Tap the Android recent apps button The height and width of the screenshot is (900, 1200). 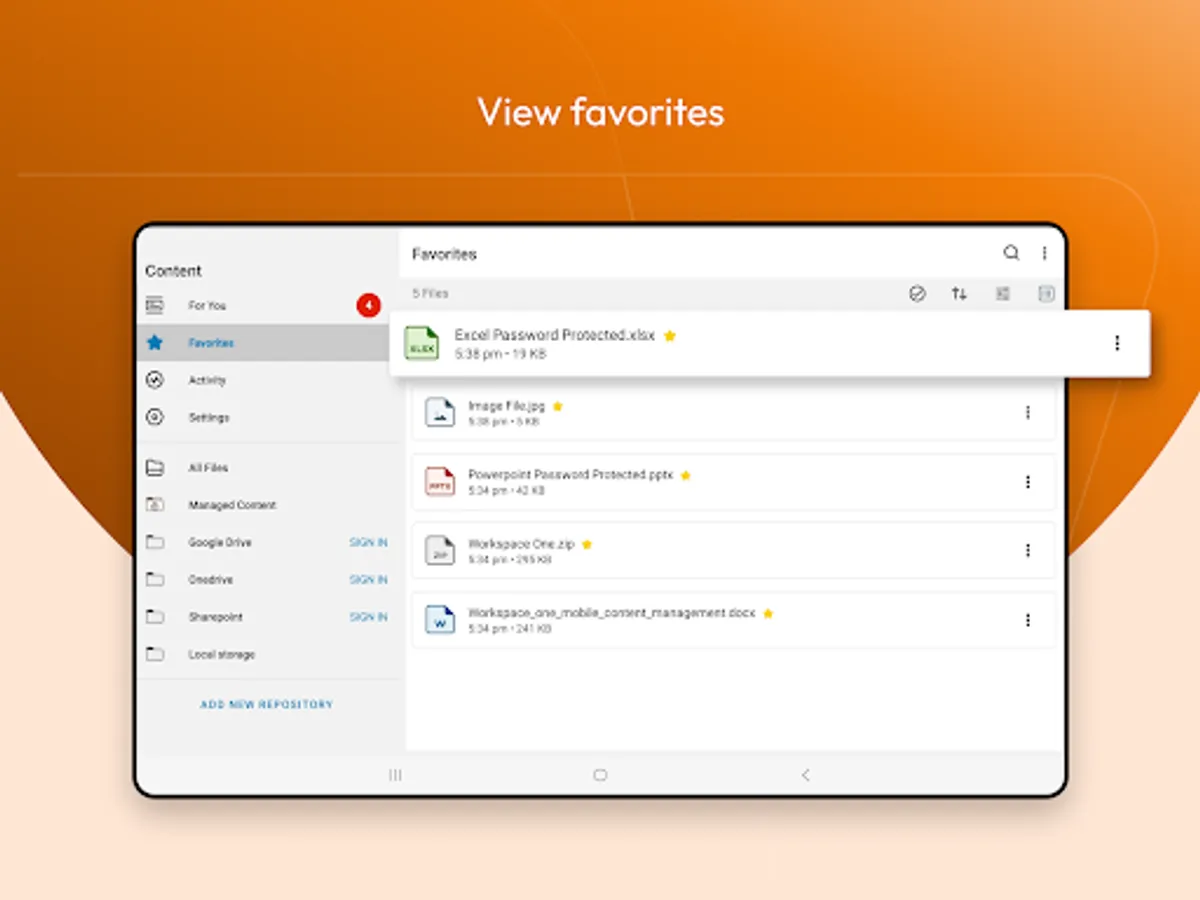pyautogui.click(x=395, y=774)
